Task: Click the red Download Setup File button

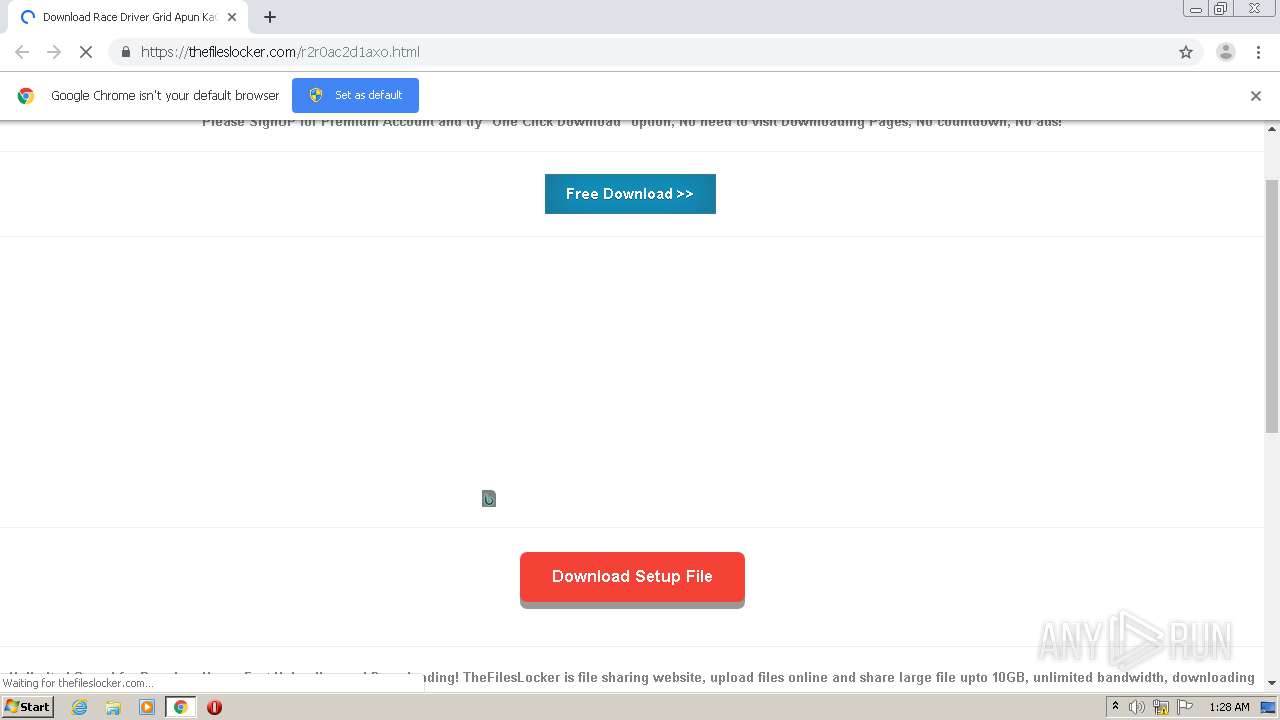Action: pyautogui.click(x=632, y=577)
